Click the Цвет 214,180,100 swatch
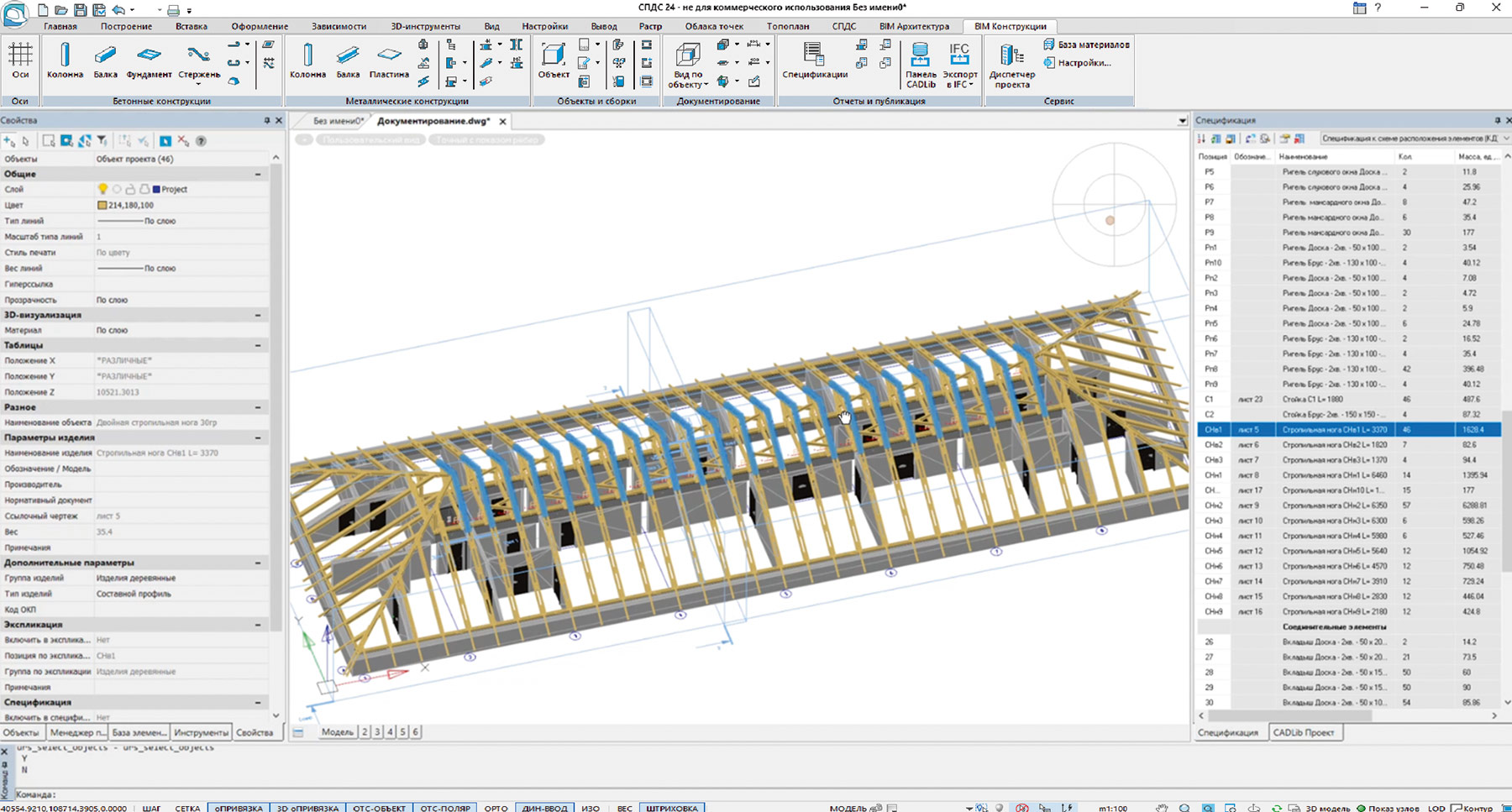This screenshot has width=1512, height=812. [x=102, y=205]
